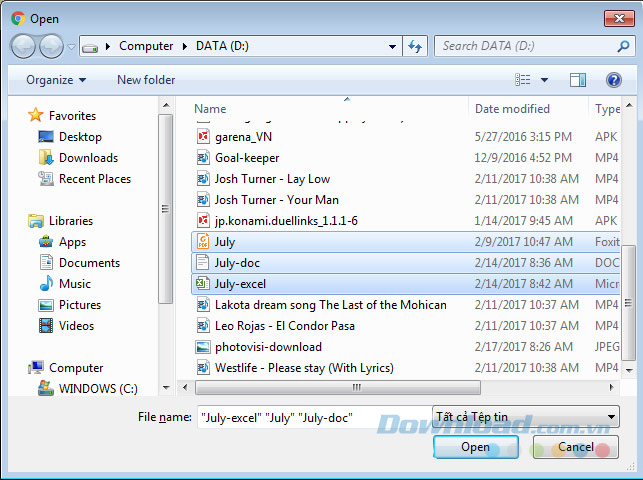The height and width of the screenshot is (480, 643).
Task: Click the 5/27/2016 3:15 PM date cell
Action: pos(523,136)
